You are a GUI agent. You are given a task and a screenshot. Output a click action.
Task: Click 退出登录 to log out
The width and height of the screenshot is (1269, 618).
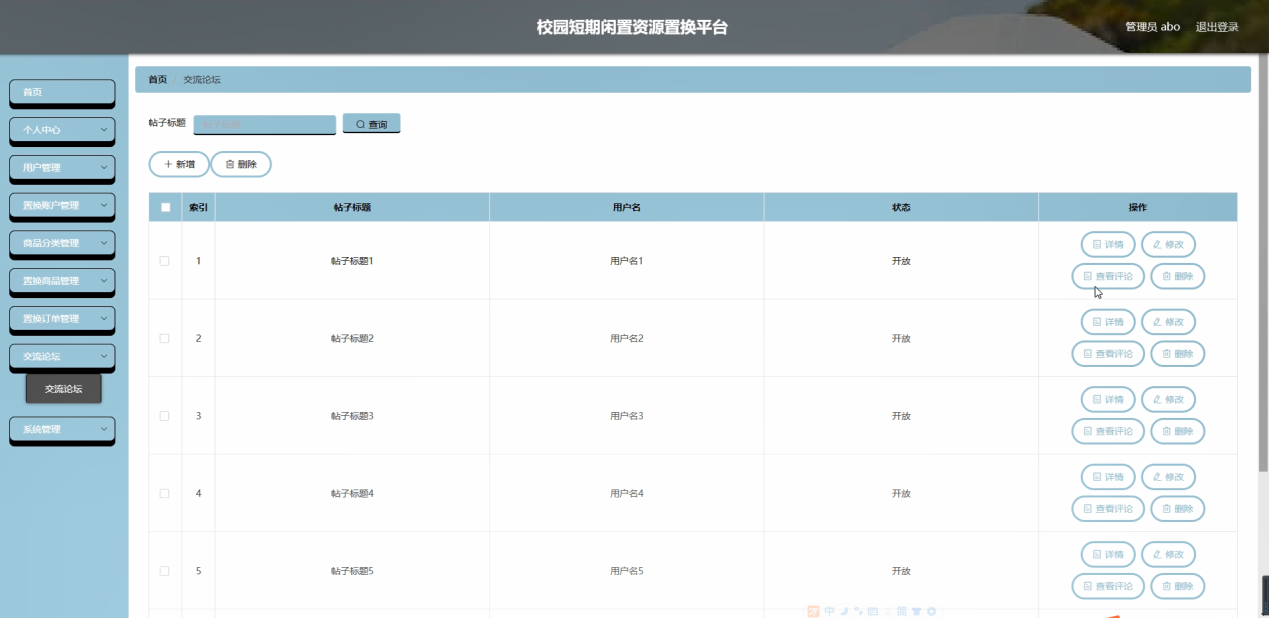tap(1217, 27)
